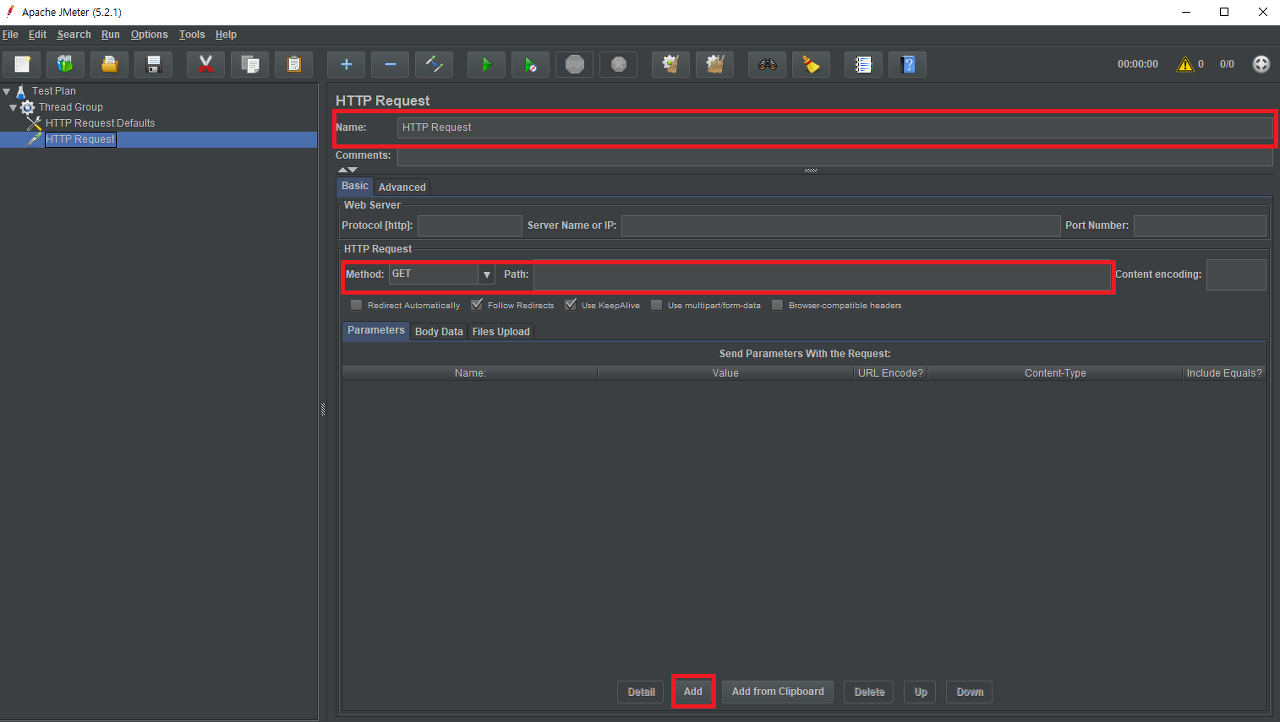
Task: Collapse the Thread Group tree node
Action: pyautogui.click(x=13, y=107)
